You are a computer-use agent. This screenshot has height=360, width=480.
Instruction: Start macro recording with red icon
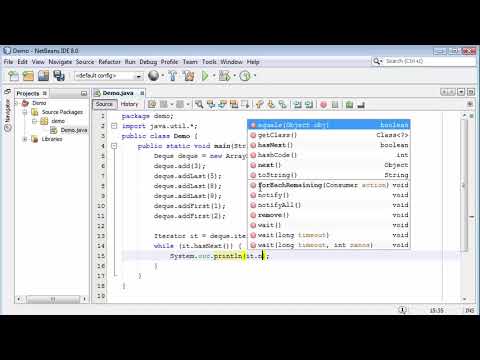click(x=323, y=105)
